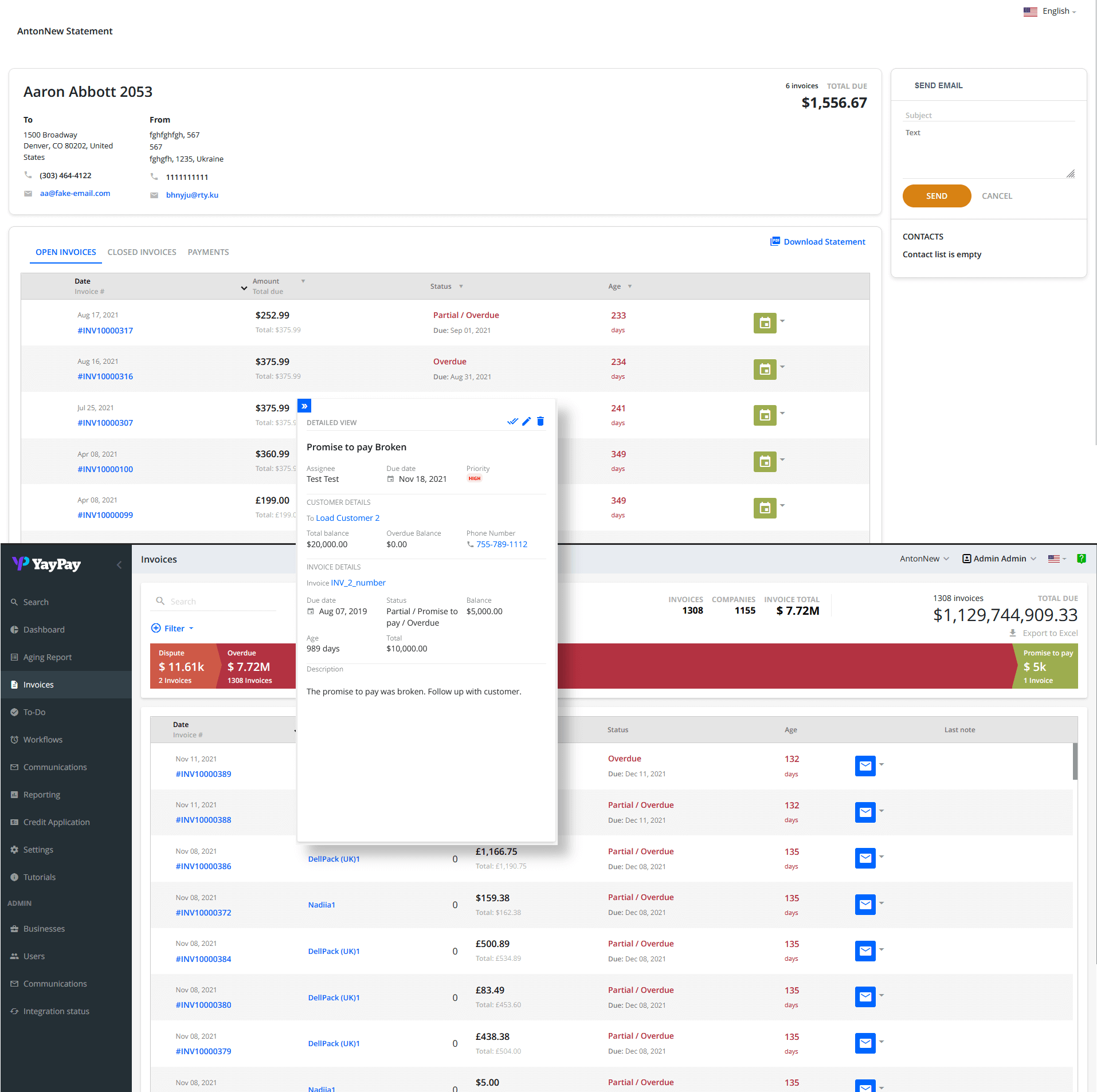Open the AntonNew business dropdown
Viewport: 1097px width, 1092px height.
pos(924,559)
